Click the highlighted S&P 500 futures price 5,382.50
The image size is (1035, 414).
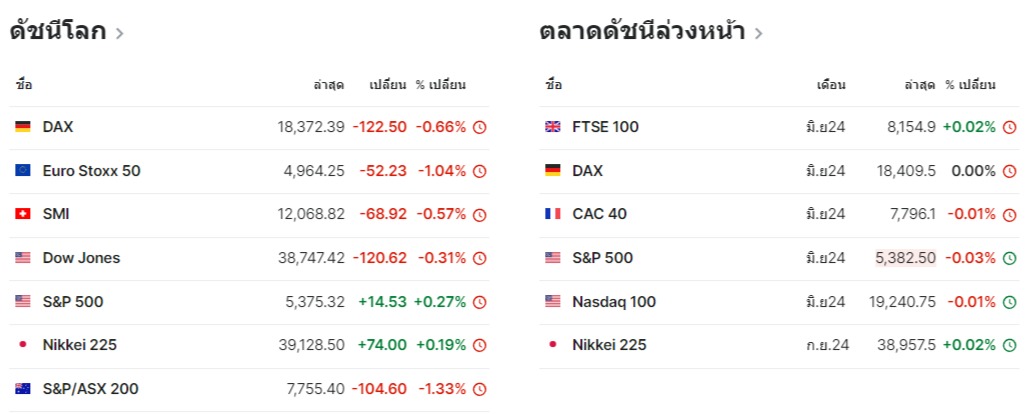(905, 258)
